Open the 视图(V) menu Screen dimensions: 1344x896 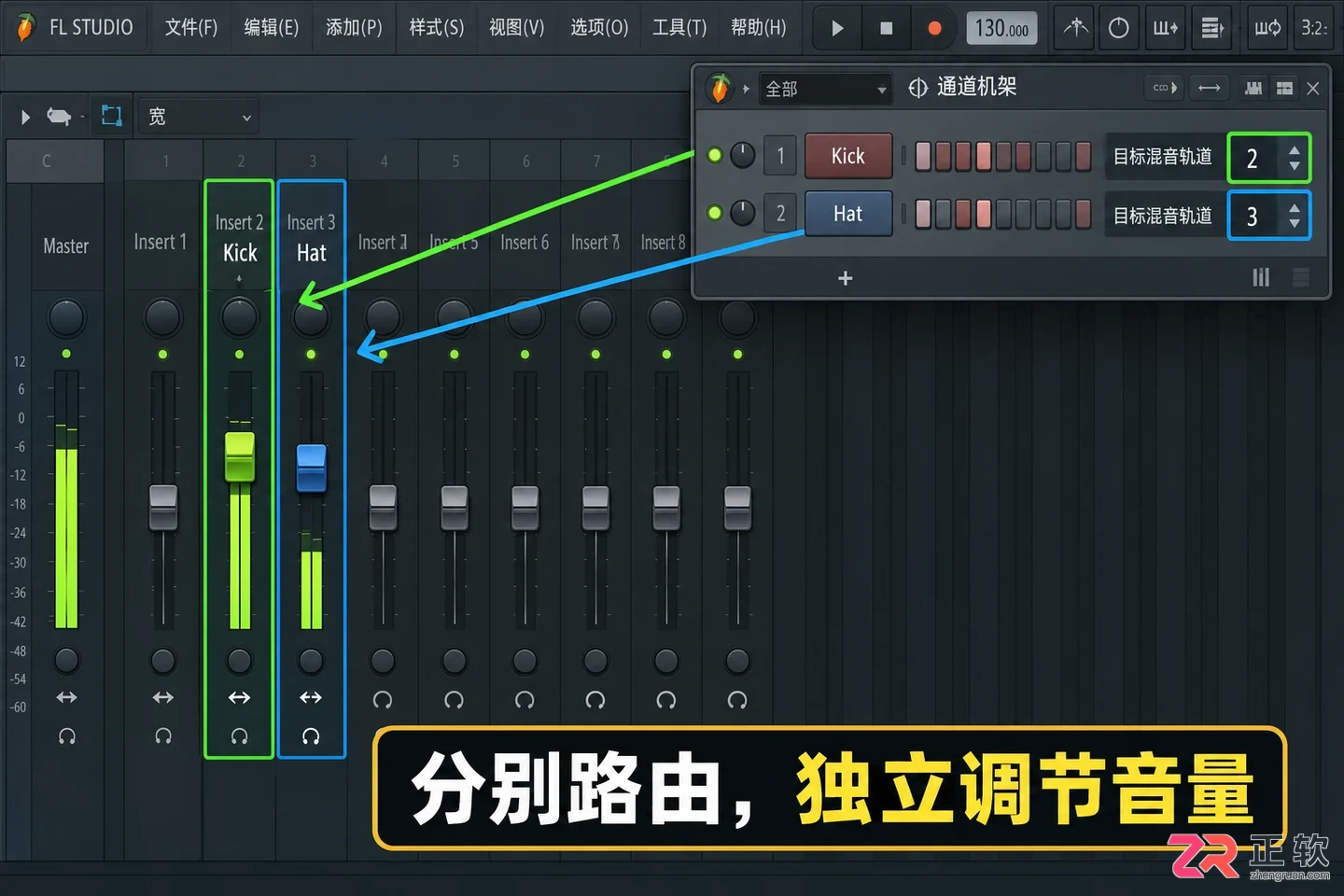click(516, 28)
